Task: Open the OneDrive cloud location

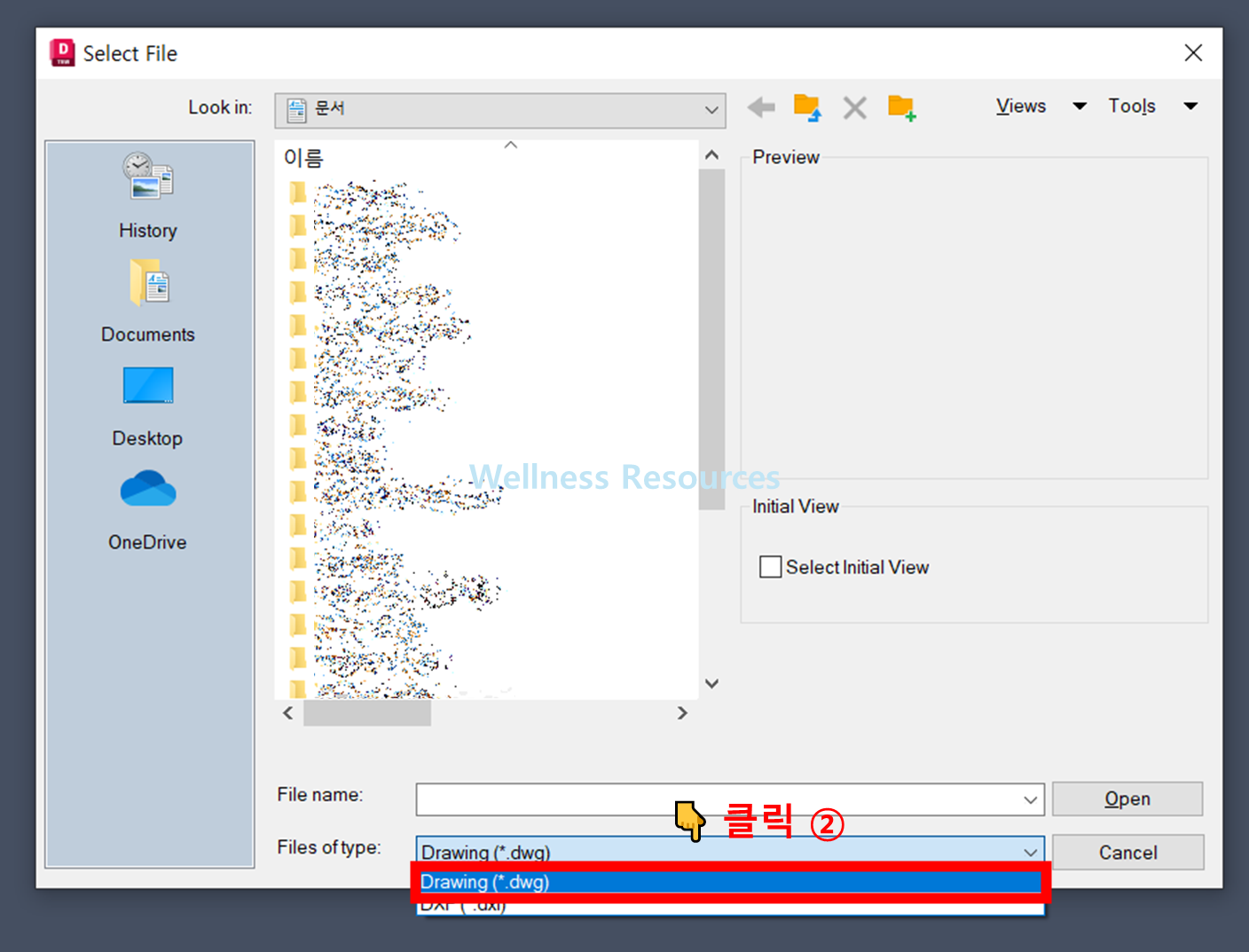Action: point(148,510)
